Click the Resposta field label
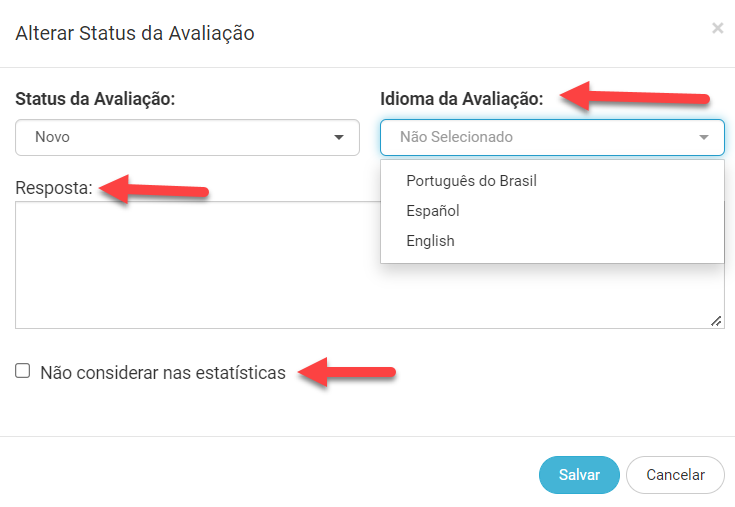This screenshot has width=735, height=507. 54,187
